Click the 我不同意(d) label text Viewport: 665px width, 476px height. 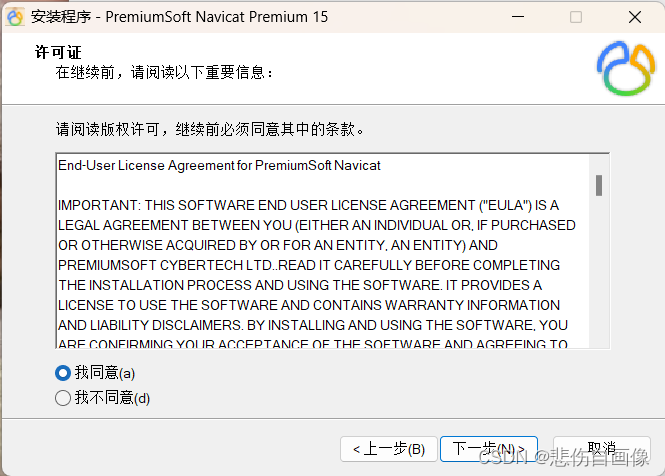pyautogui.click(x=112, y=398)
